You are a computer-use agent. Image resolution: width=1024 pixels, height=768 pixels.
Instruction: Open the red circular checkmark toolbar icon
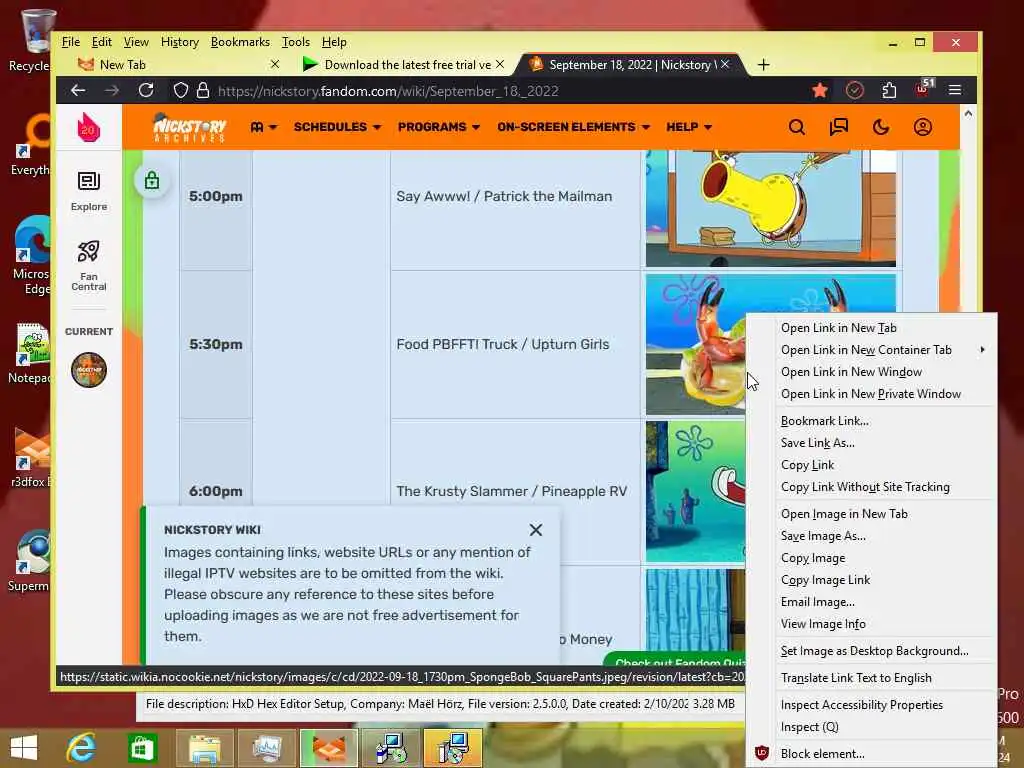[x=854, y=90]
